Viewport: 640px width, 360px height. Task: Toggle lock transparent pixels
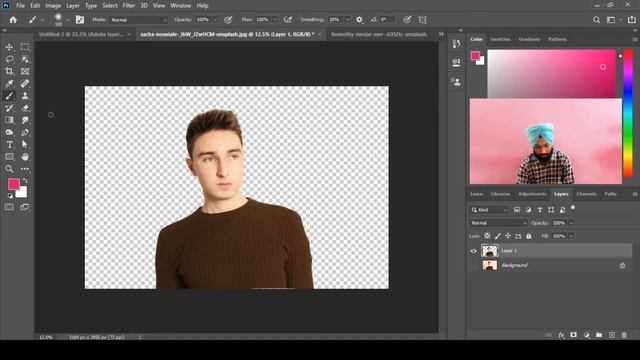pos(487,236)
